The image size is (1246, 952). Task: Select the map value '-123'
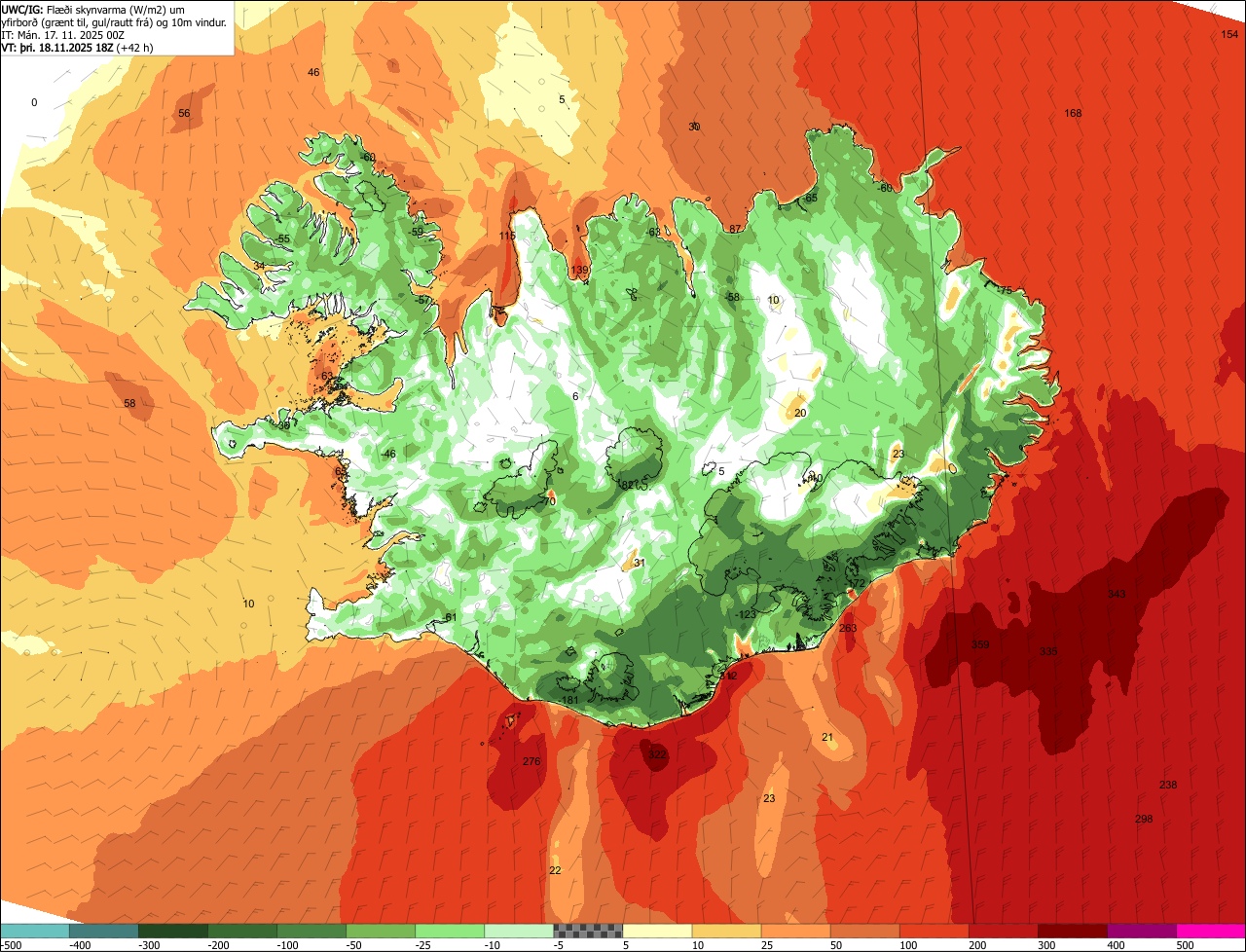(x=746, y=614)
